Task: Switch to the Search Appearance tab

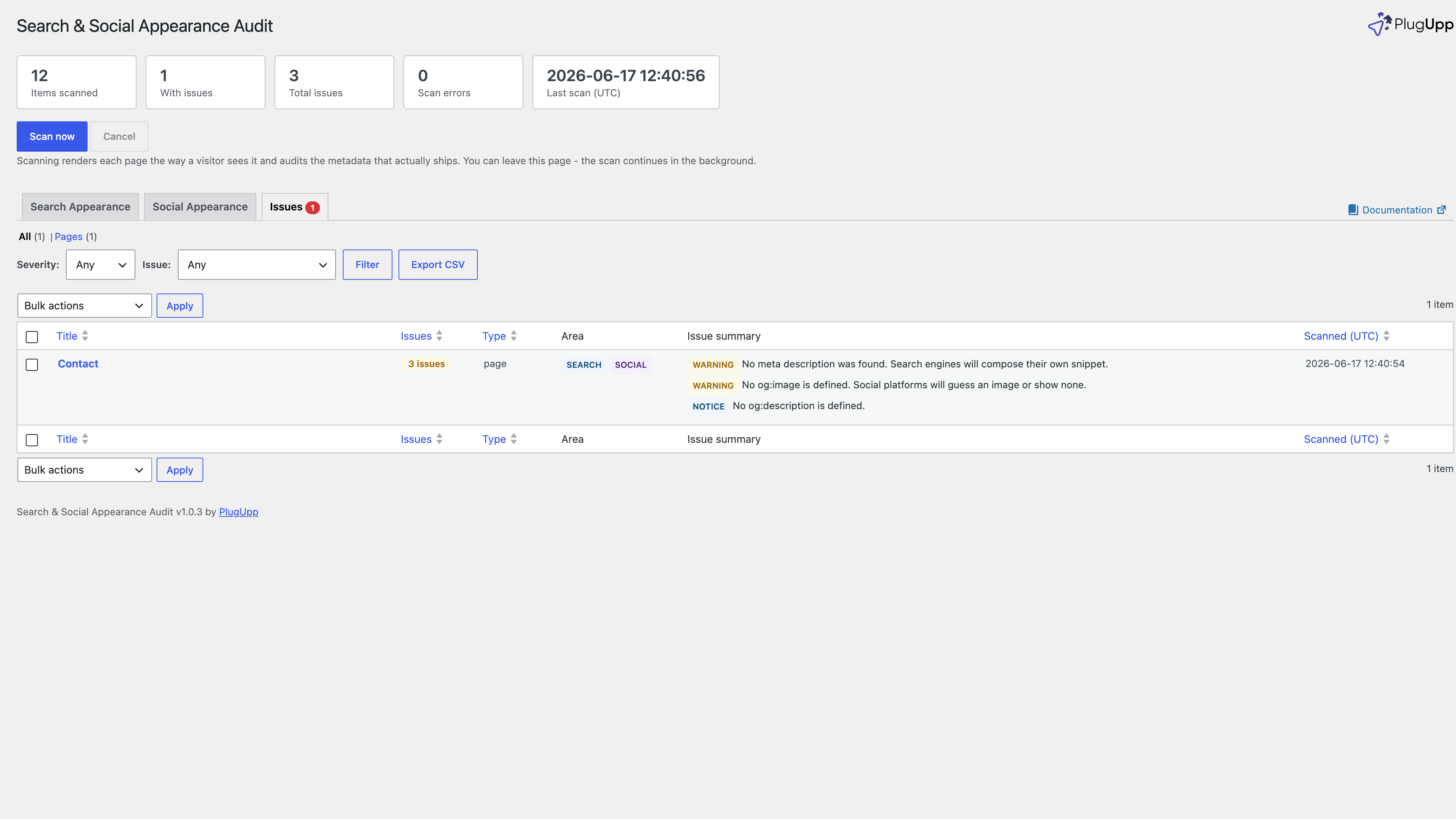Action: click(80, 207)
